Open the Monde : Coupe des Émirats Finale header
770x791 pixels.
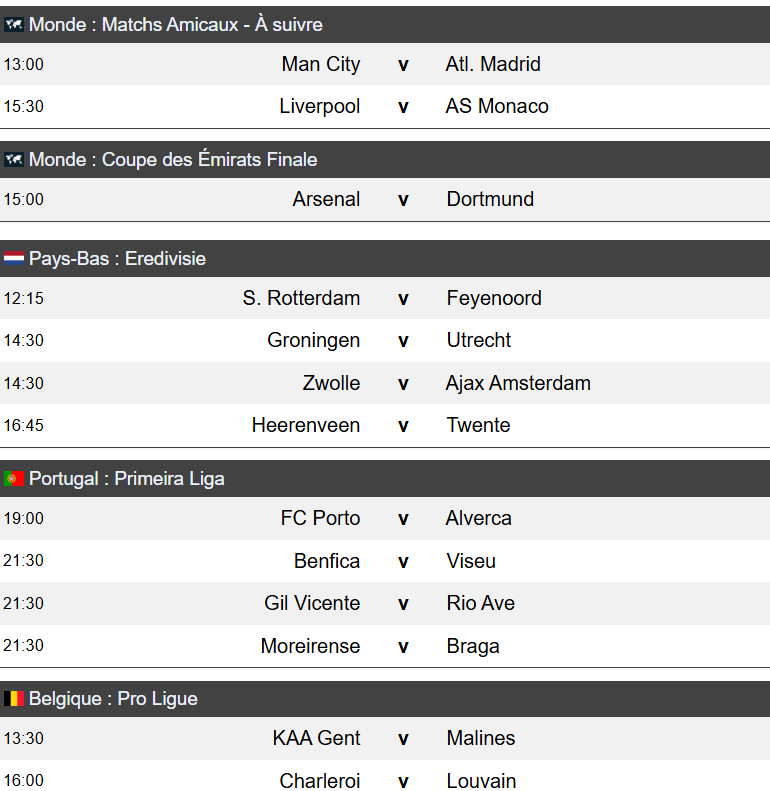(x=385, y=159)
